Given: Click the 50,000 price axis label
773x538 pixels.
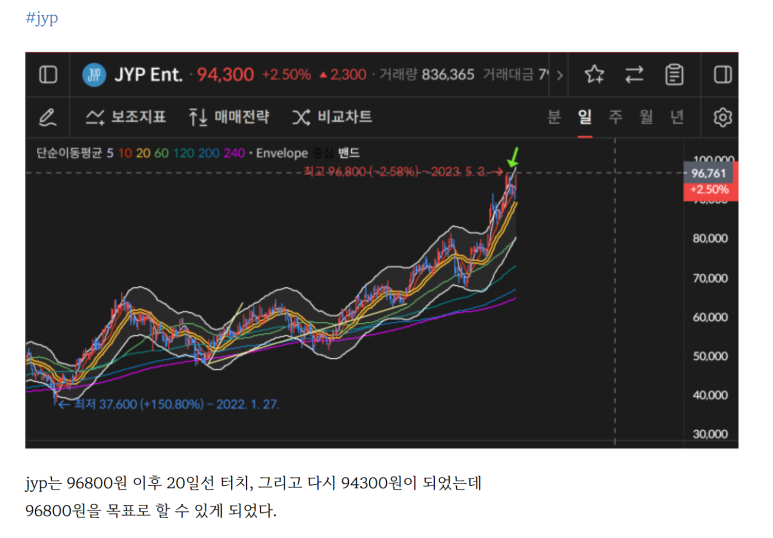Looking at the screenshot, I should (x=710, y=356).
